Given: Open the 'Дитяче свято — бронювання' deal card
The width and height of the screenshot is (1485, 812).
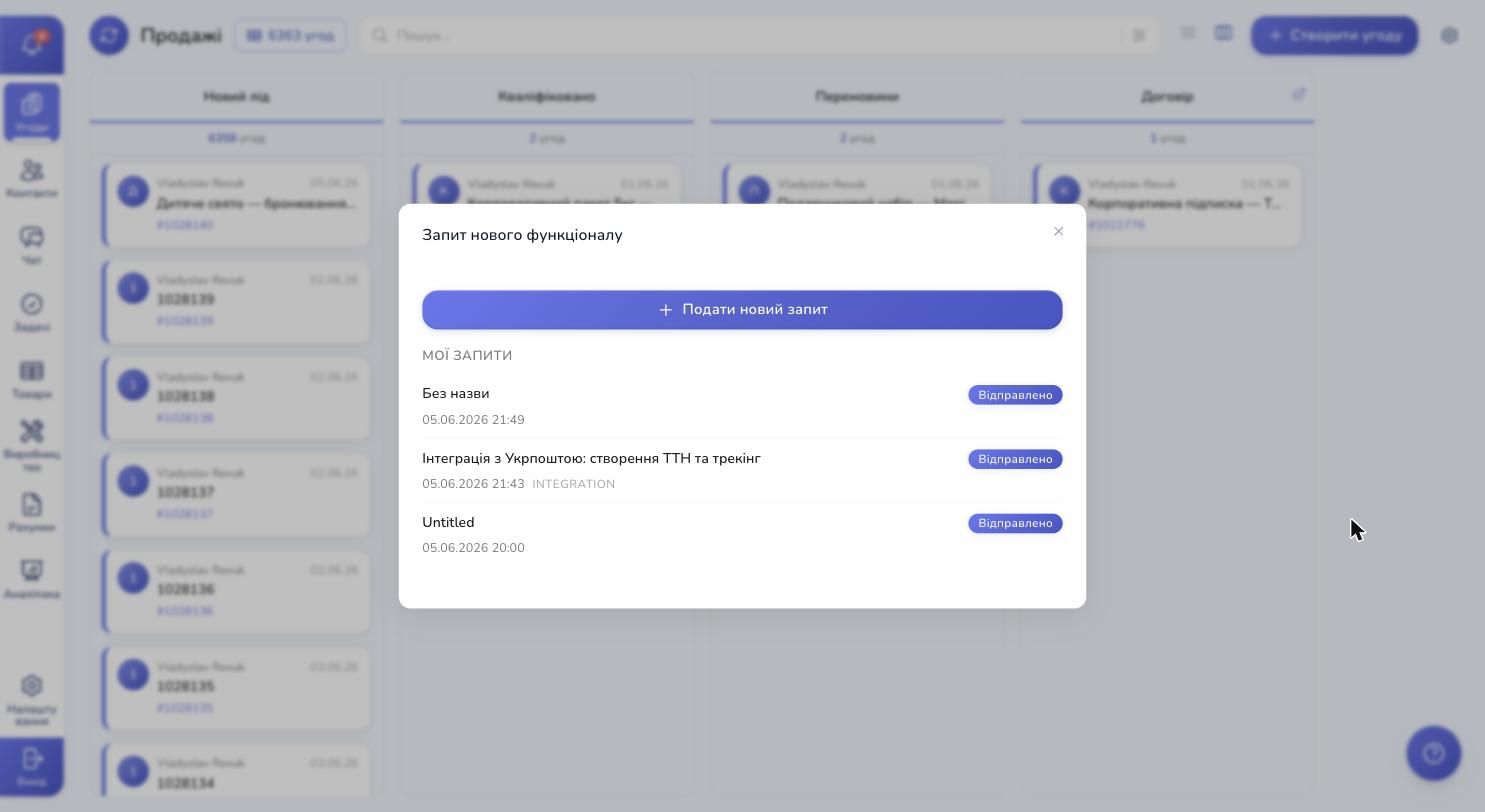Looking at the screenshot, I should click(x=236, y=206).
